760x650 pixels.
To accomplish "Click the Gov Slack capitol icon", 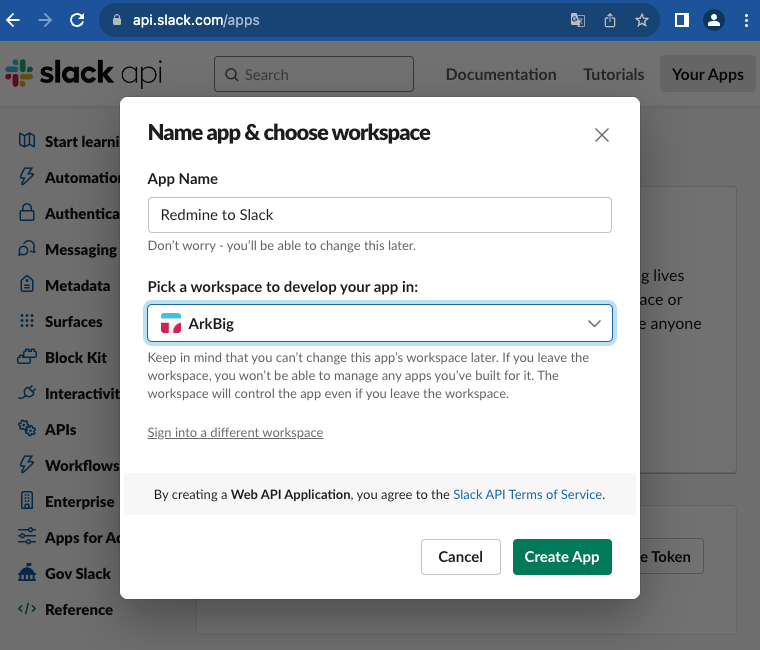I will tap(27, 572).
